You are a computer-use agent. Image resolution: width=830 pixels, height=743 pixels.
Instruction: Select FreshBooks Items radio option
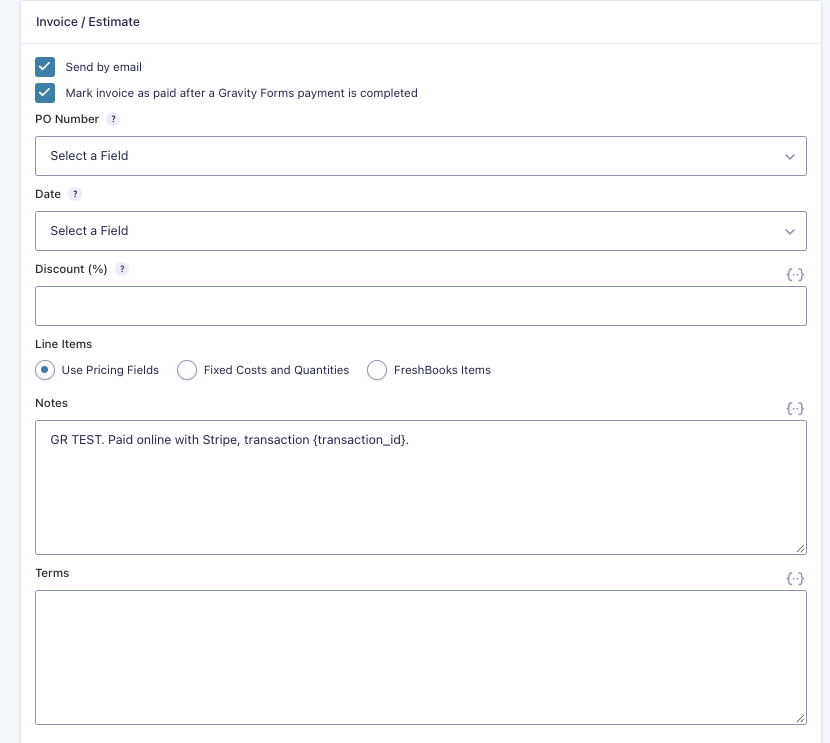(377, 370)
